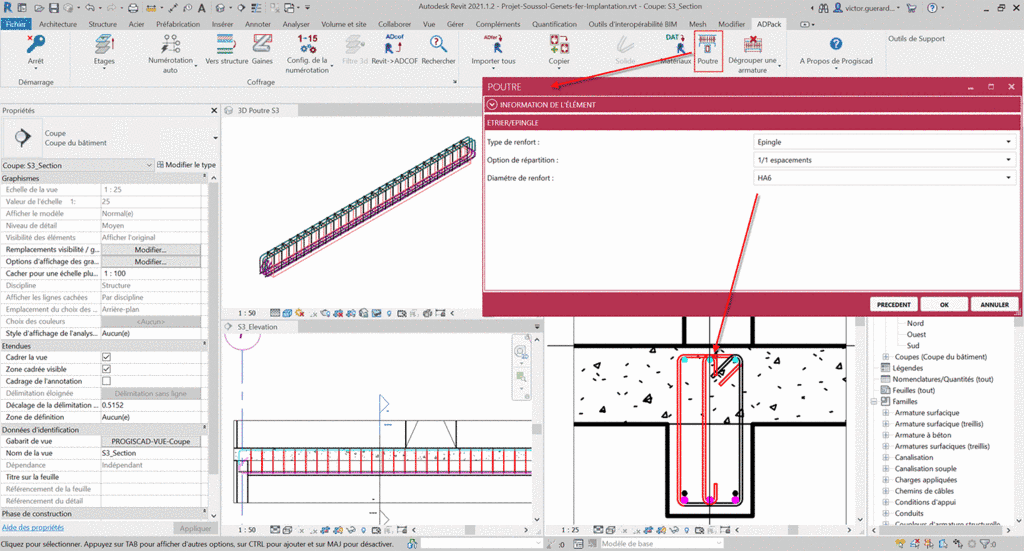Open the Architecture ribbon tab
Screen dimensions: 1024x551
(57, 24)
